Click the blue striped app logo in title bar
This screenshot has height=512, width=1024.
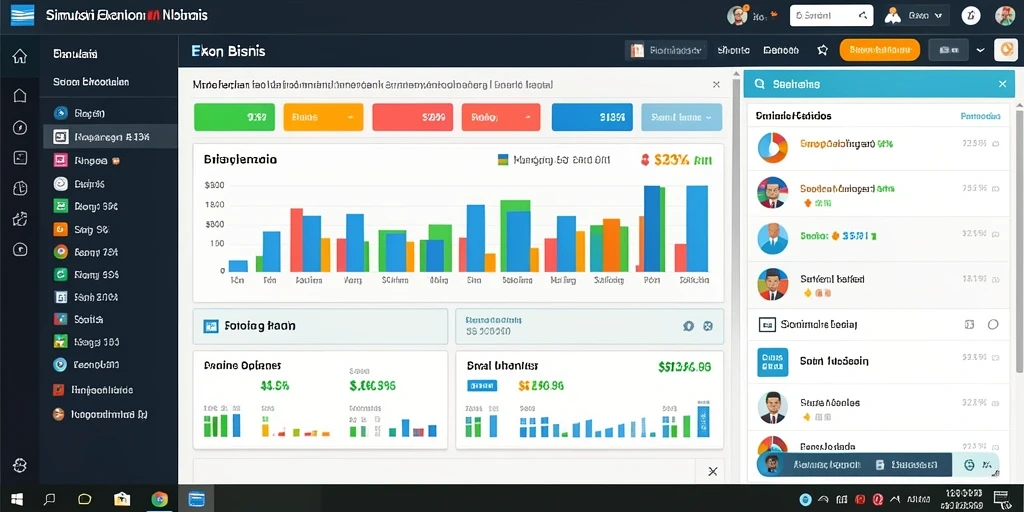[22, 15]
